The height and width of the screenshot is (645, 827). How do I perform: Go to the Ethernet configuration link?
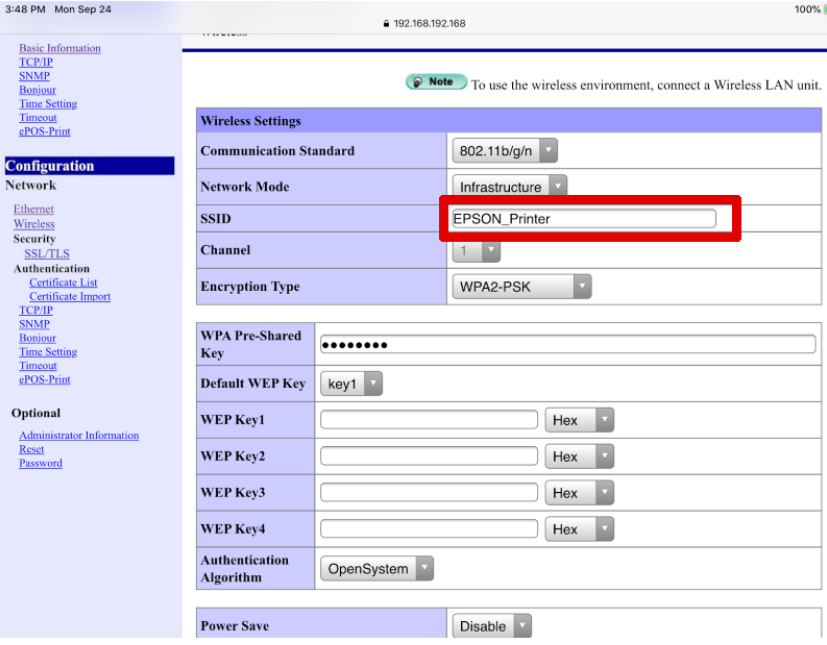coord(34,209)
